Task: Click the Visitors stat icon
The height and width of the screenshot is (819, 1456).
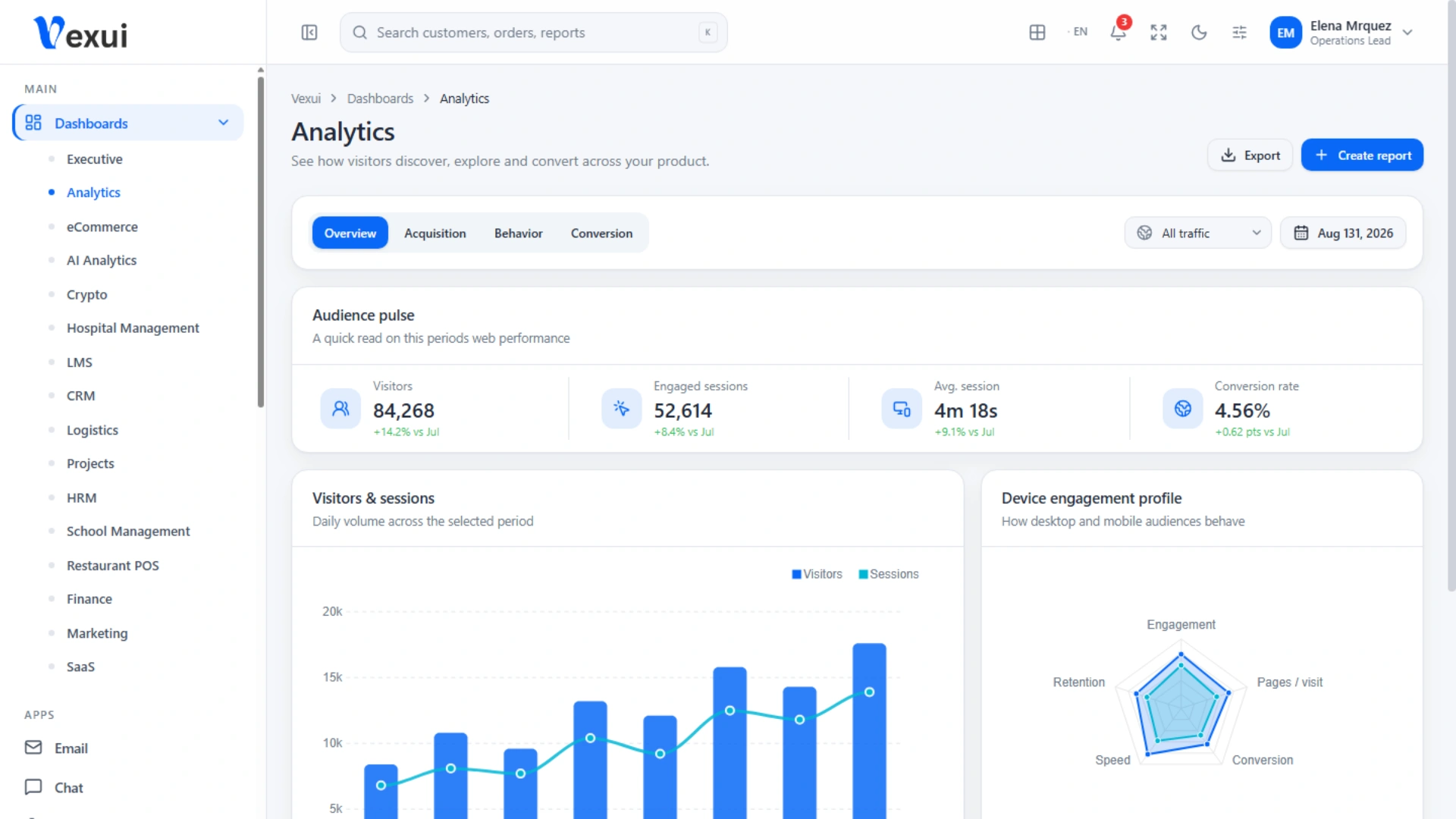Action: [x=341, y=409]
